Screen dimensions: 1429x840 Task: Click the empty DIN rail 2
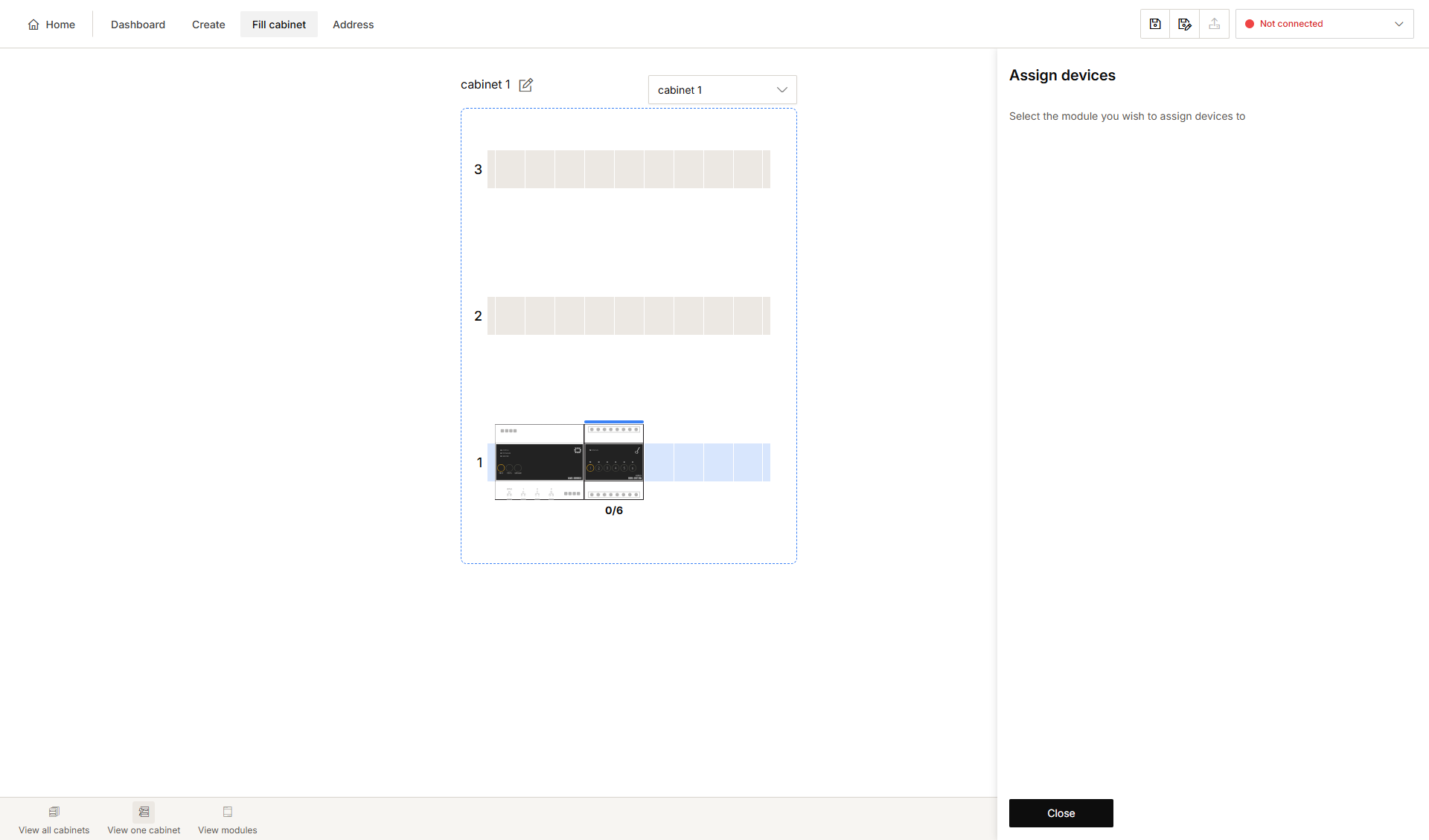629,315
